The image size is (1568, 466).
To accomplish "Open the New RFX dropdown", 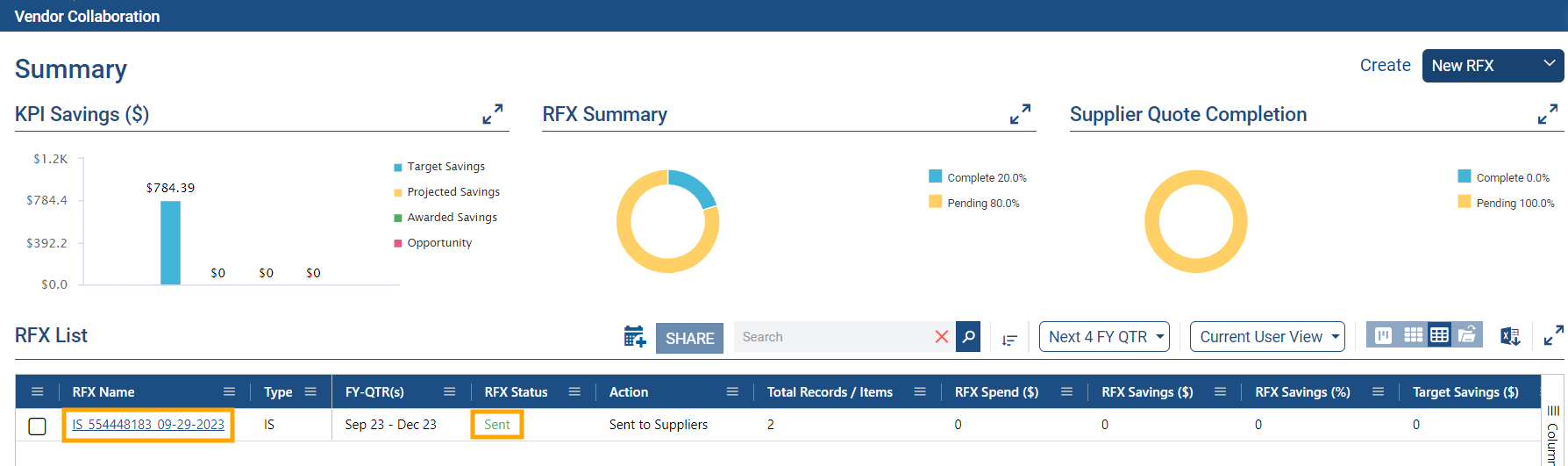I will (1492, 66).
